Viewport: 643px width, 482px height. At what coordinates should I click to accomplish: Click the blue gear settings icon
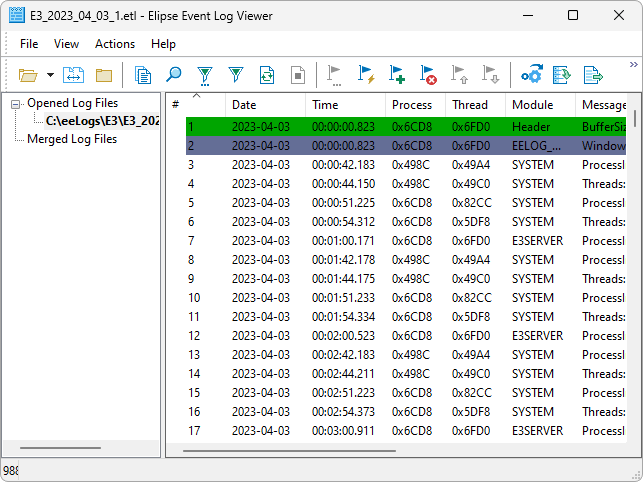click(x=532, y=75)
